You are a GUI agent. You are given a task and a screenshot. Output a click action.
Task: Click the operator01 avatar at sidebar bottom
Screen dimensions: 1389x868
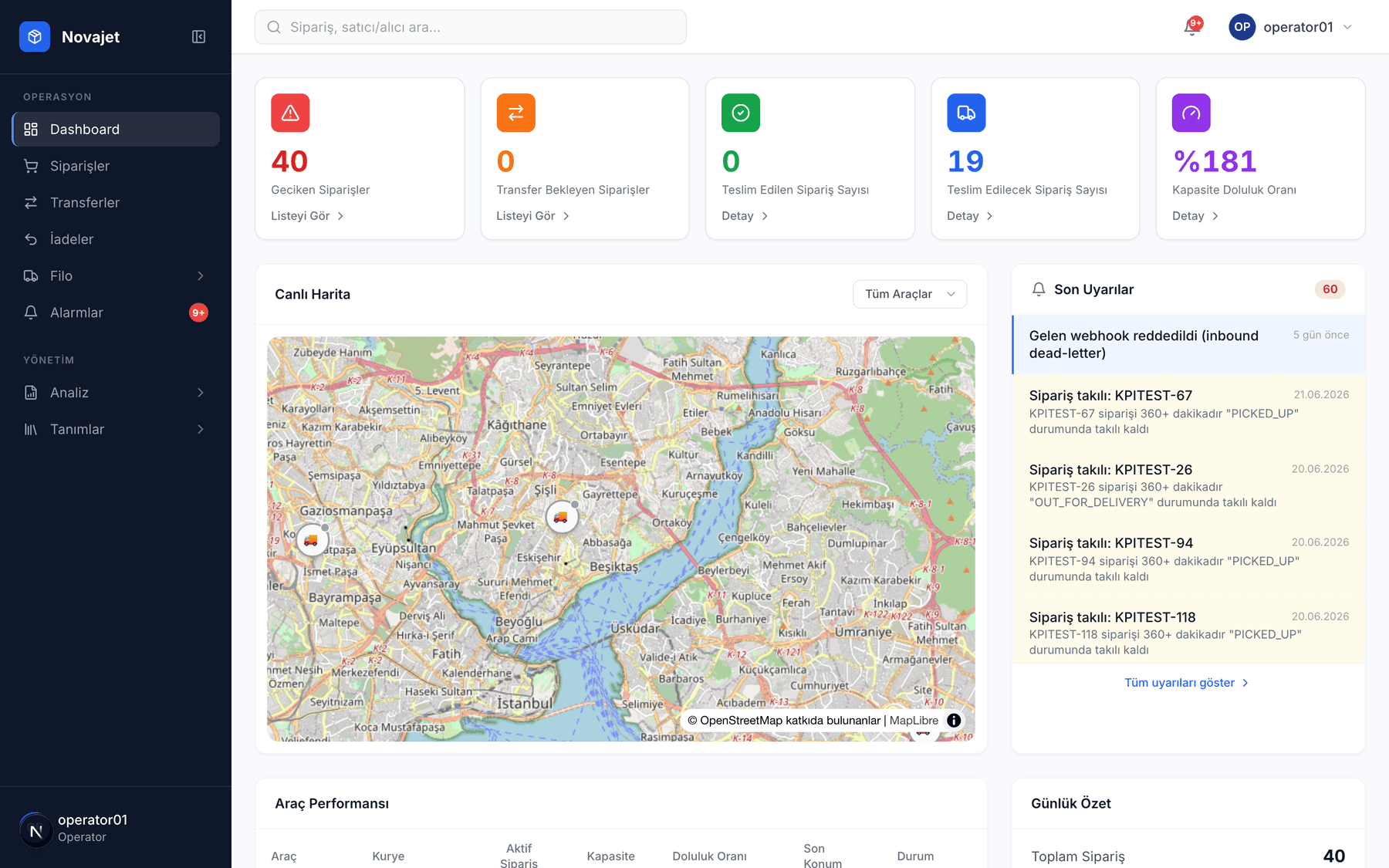(35, 829)
